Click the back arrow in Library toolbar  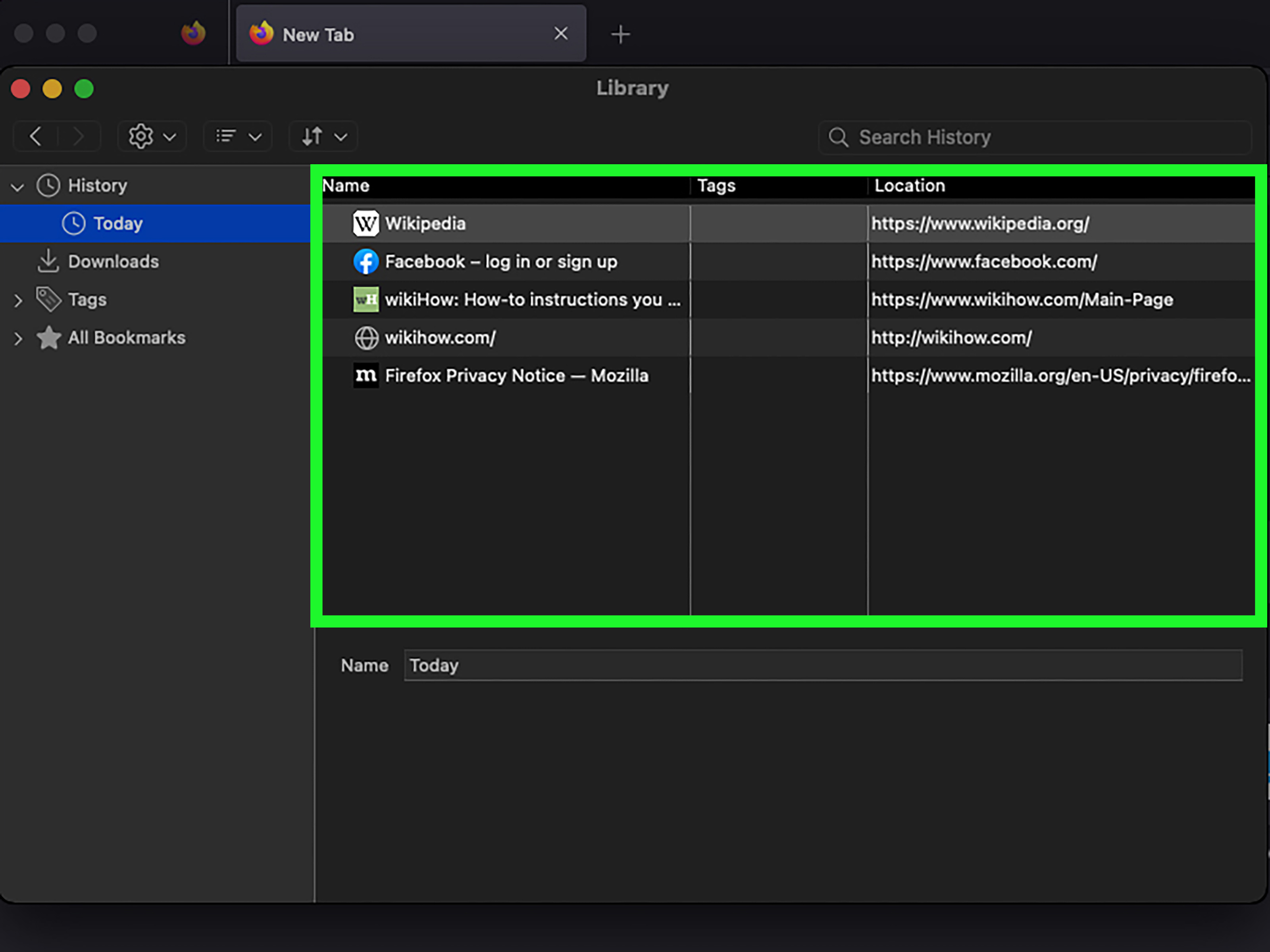coord(36,136)
